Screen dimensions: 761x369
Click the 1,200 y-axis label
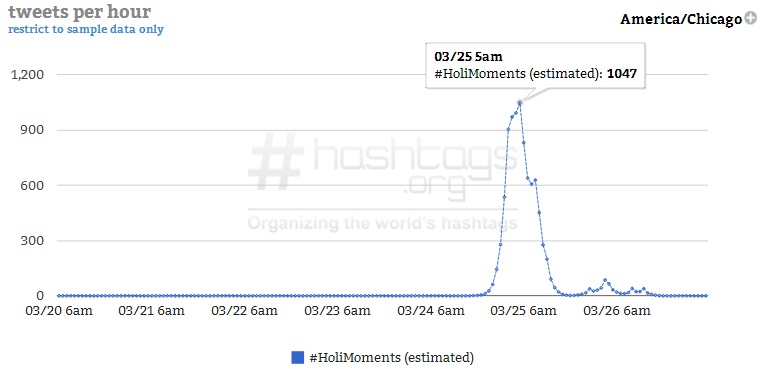point(28,75)
